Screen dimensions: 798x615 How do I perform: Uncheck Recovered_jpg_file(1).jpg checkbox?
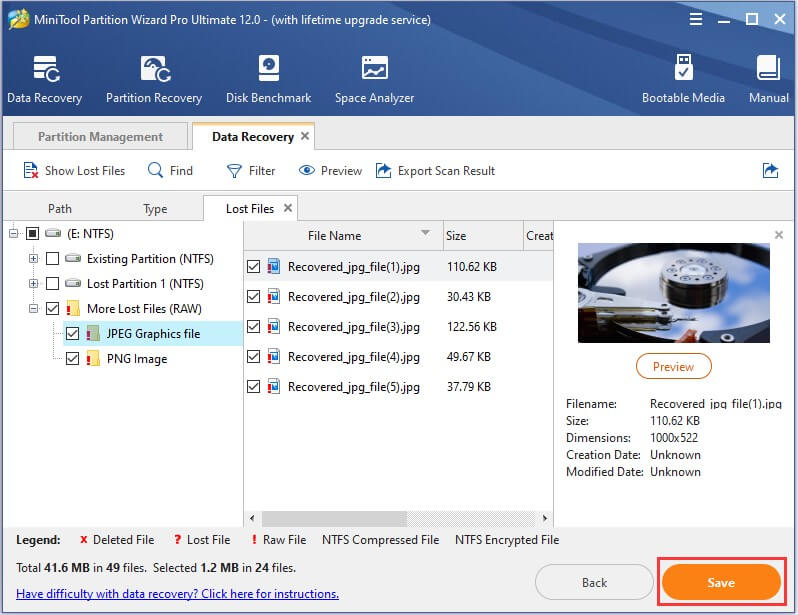(253, 266)
